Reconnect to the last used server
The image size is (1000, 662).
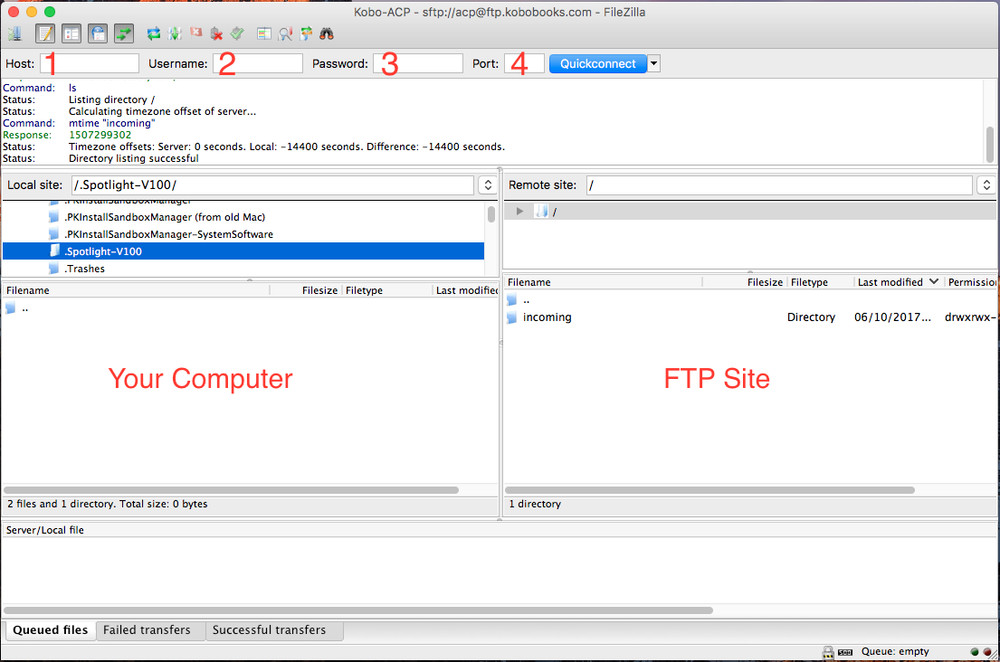coord(238,32)
